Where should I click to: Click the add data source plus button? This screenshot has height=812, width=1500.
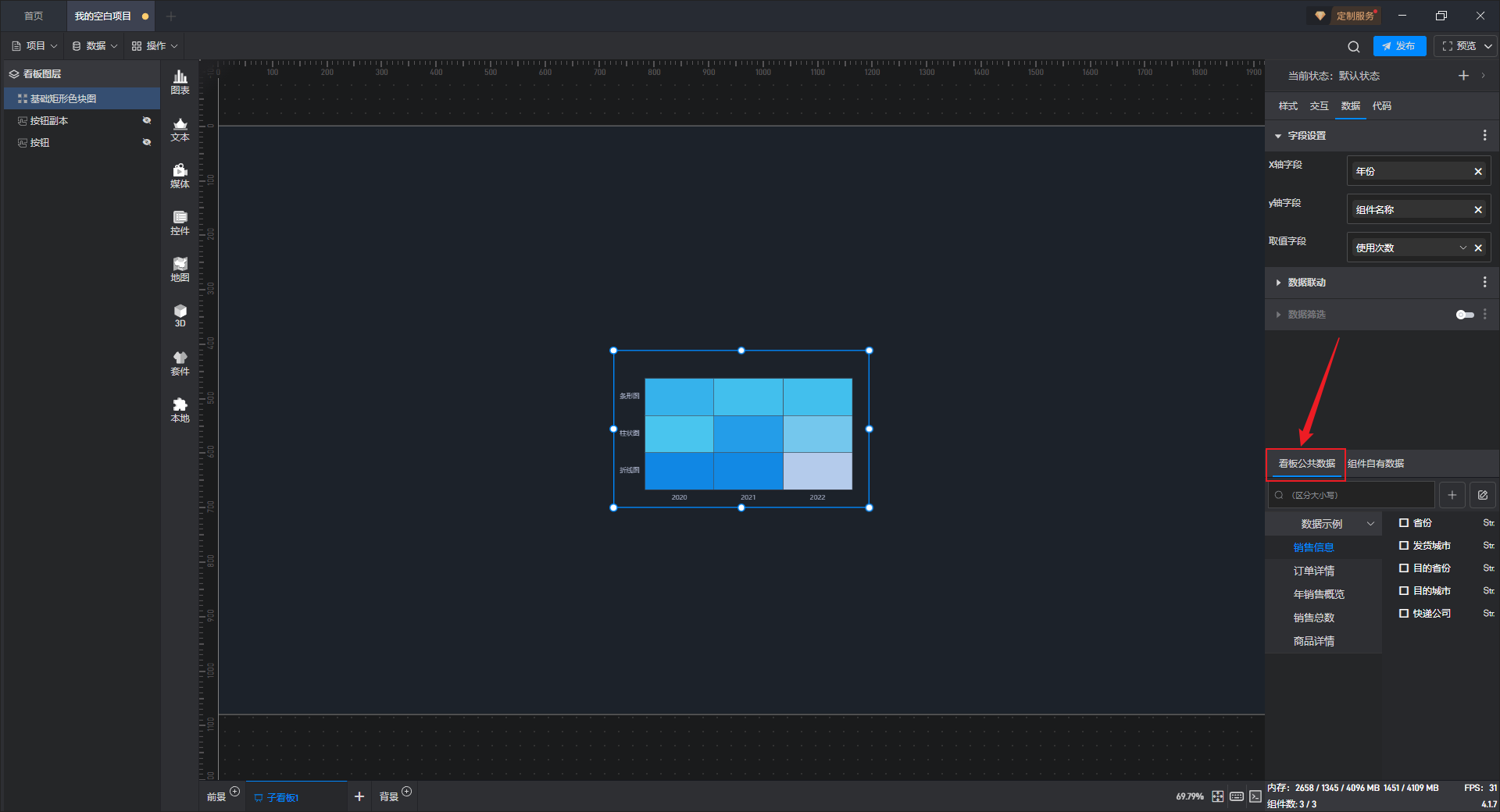click(1452, 495)
